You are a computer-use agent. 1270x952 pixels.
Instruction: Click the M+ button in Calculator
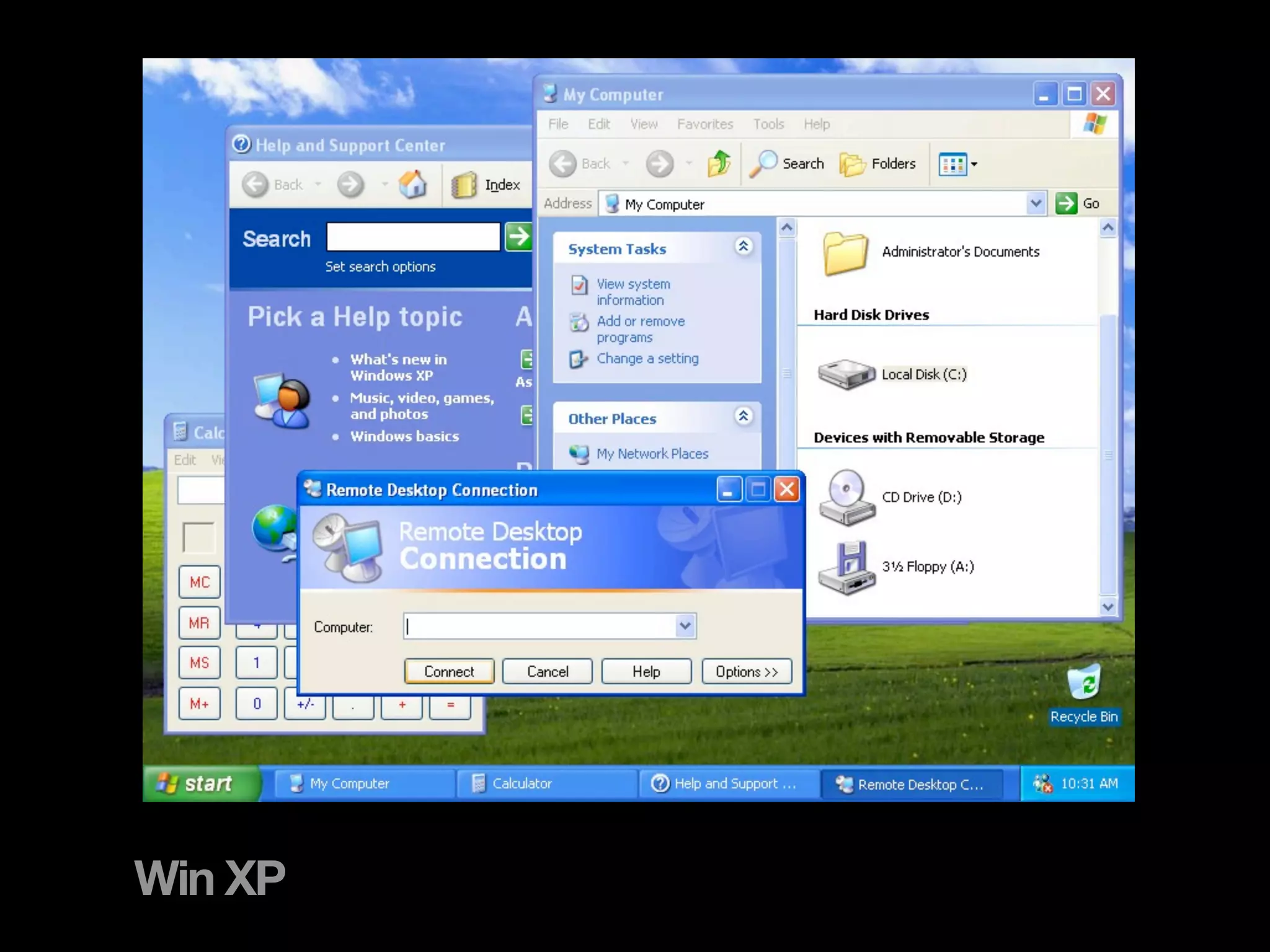[x=200, y=703]
